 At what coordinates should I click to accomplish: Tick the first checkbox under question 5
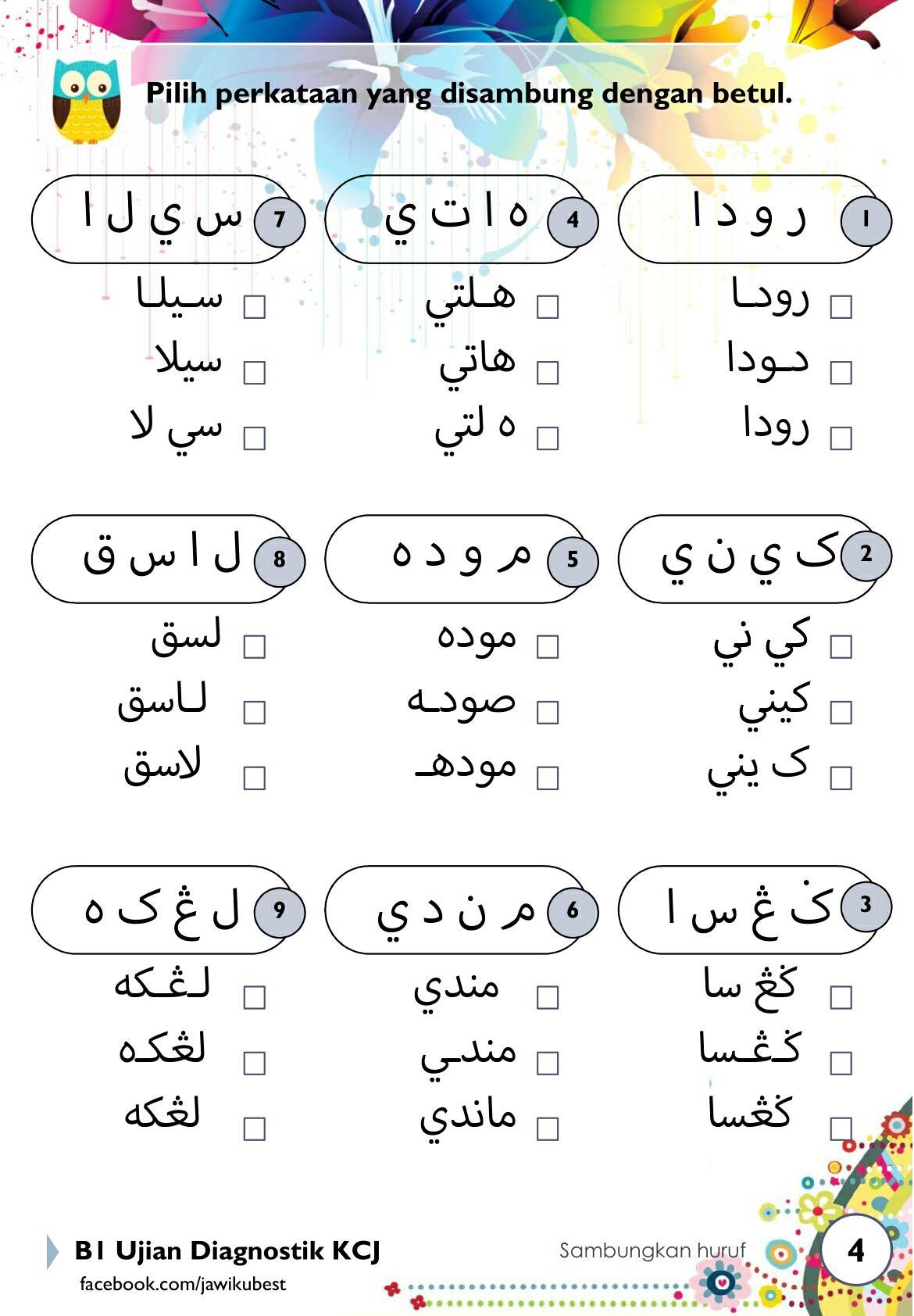[x=548, y=647]
